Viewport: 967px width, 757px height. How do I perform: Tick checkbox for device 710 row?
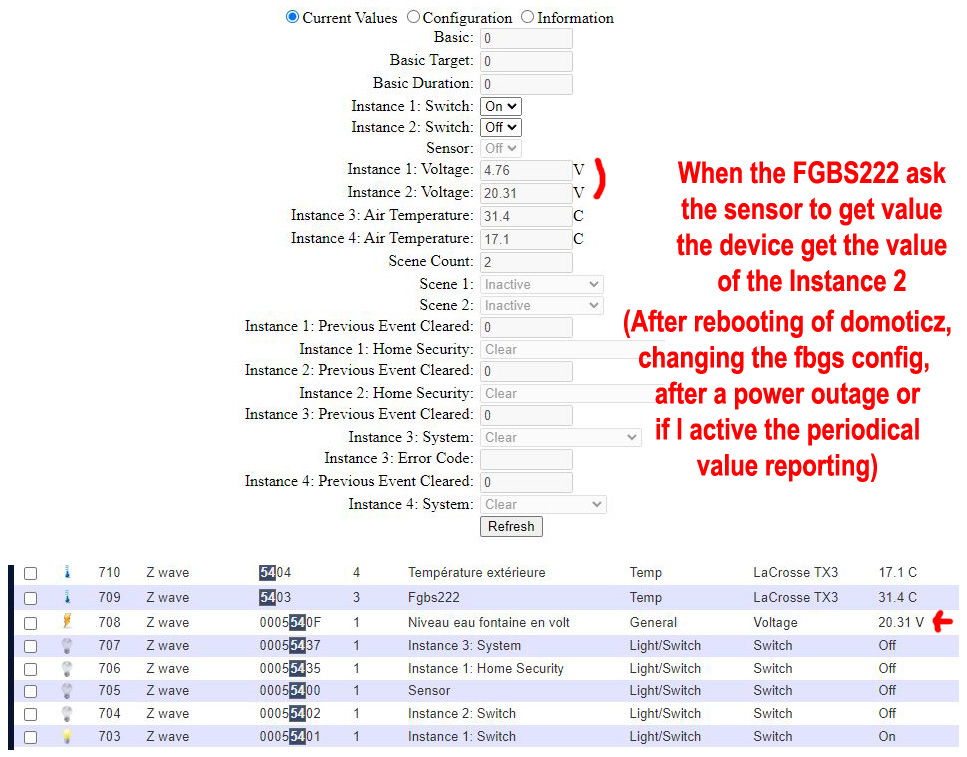(30, 573)
